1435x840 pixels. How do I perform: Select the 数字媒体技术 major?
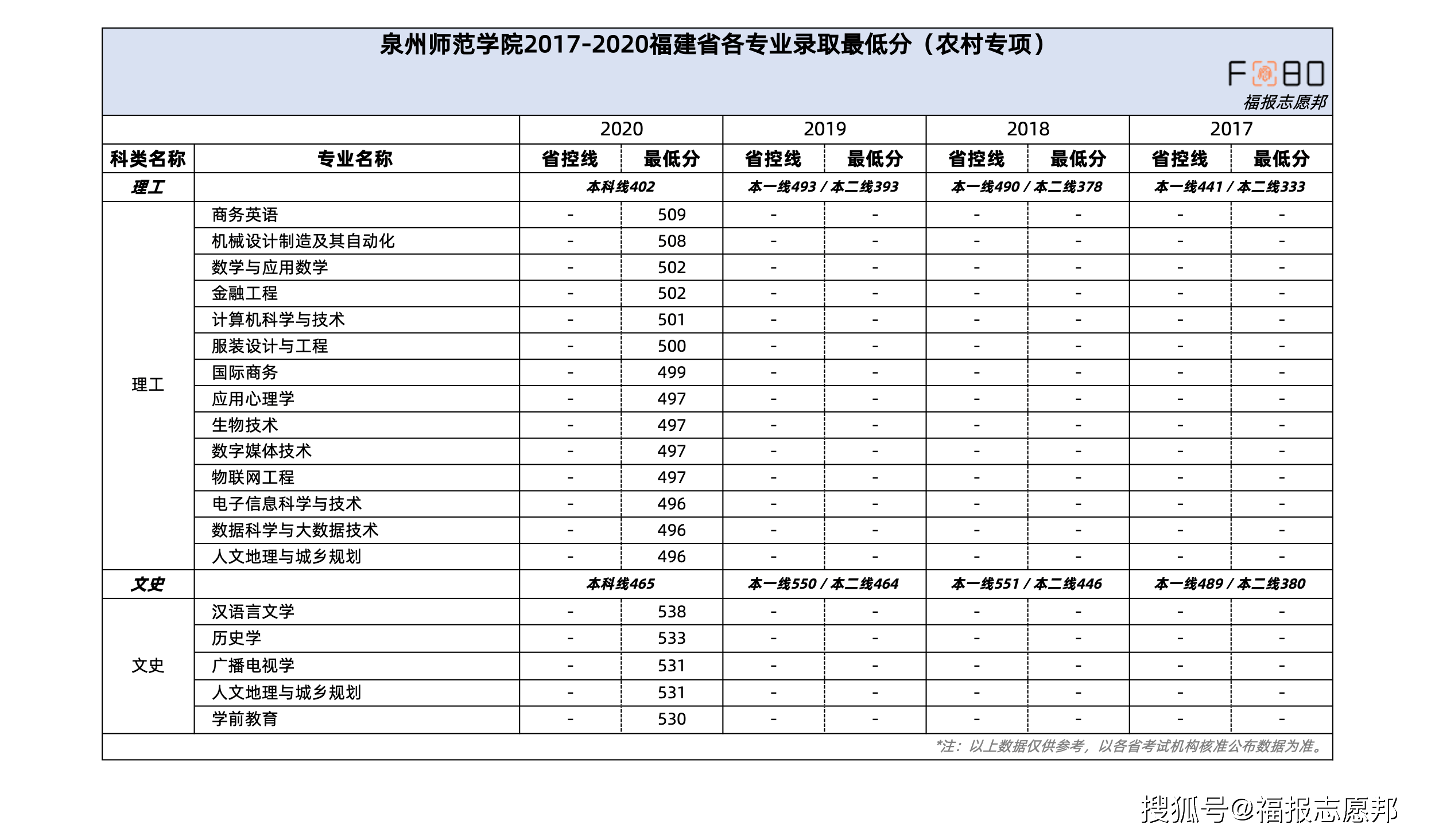click(262, 451)
